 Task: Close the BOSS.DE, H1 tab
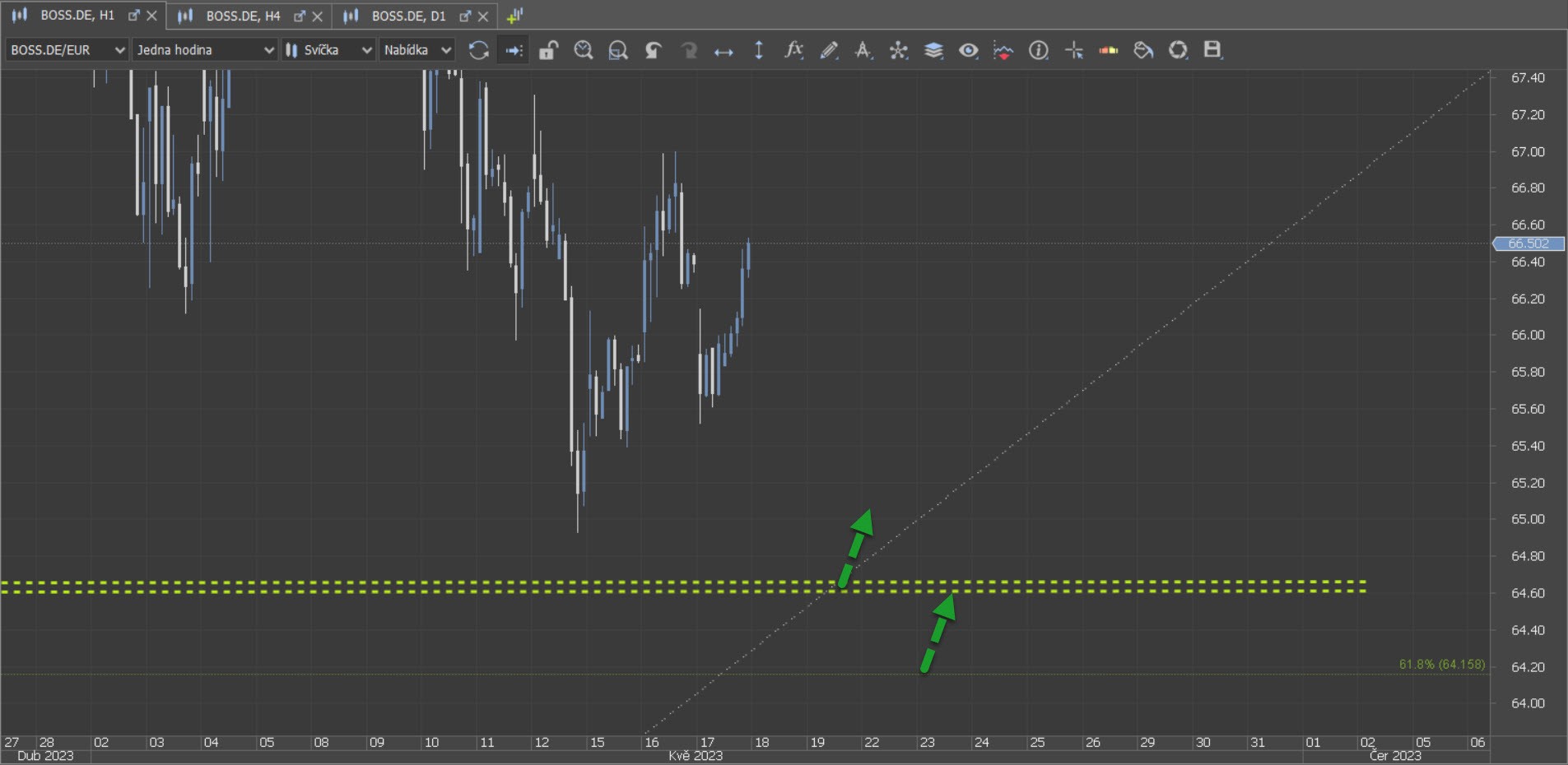pos(151,16)
